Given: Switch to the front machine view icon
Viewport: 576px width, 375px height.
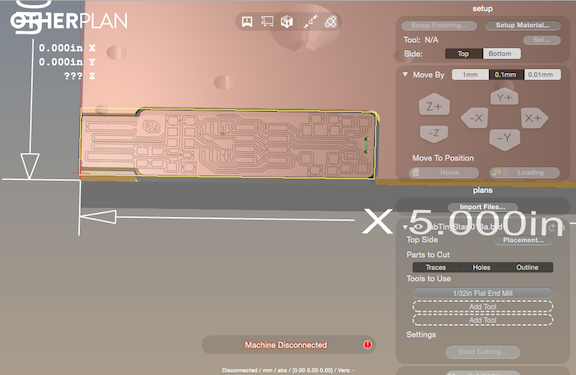Looking at the screenshot, I should click(247, 22).
